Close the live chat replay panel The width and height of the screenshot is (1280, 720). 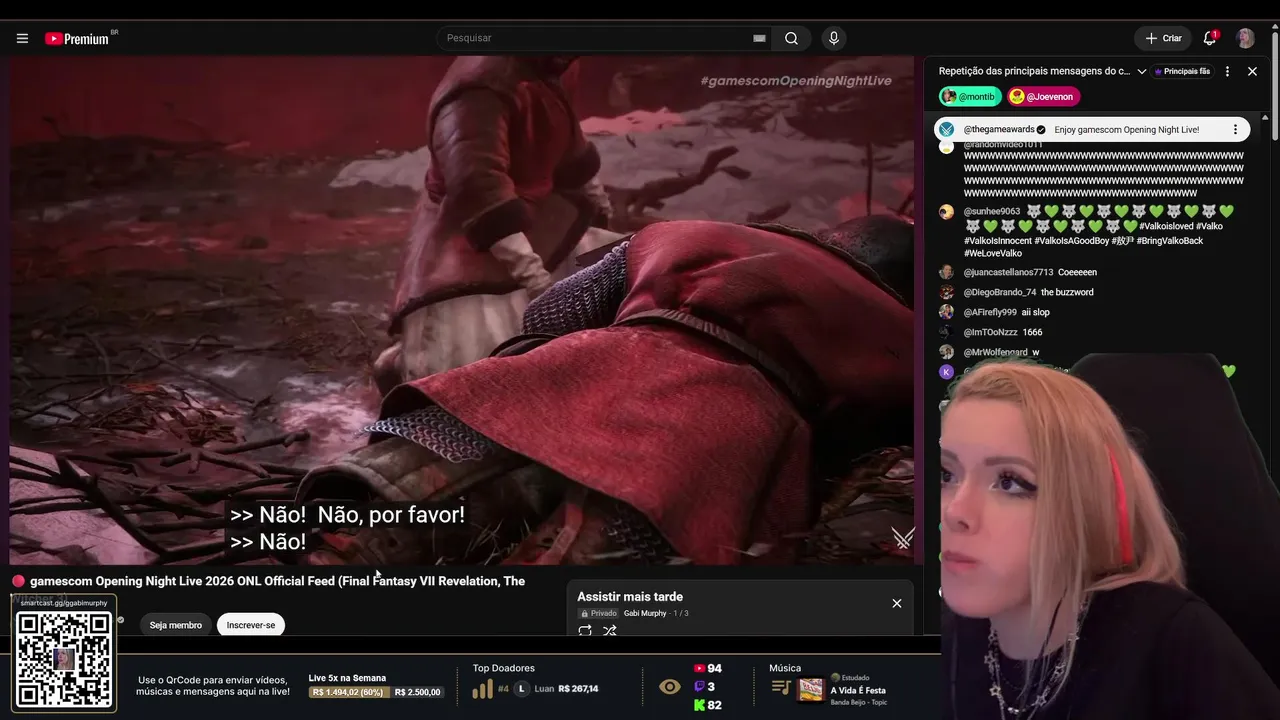(1252, 72)
